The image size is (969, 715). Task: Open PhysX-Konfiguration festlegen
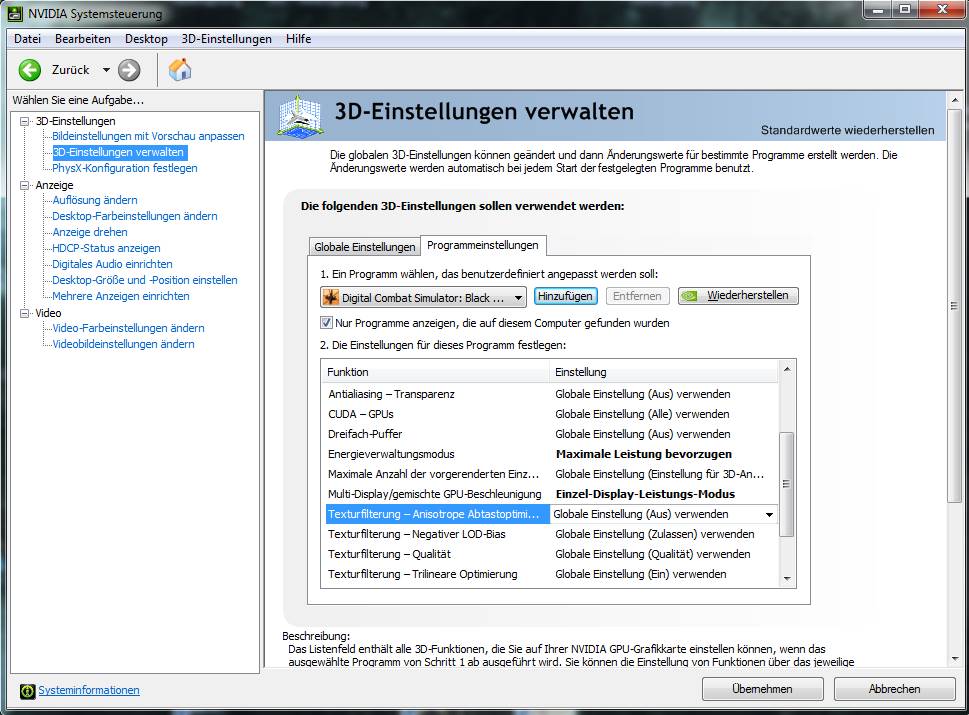click(x=125, y=168)
